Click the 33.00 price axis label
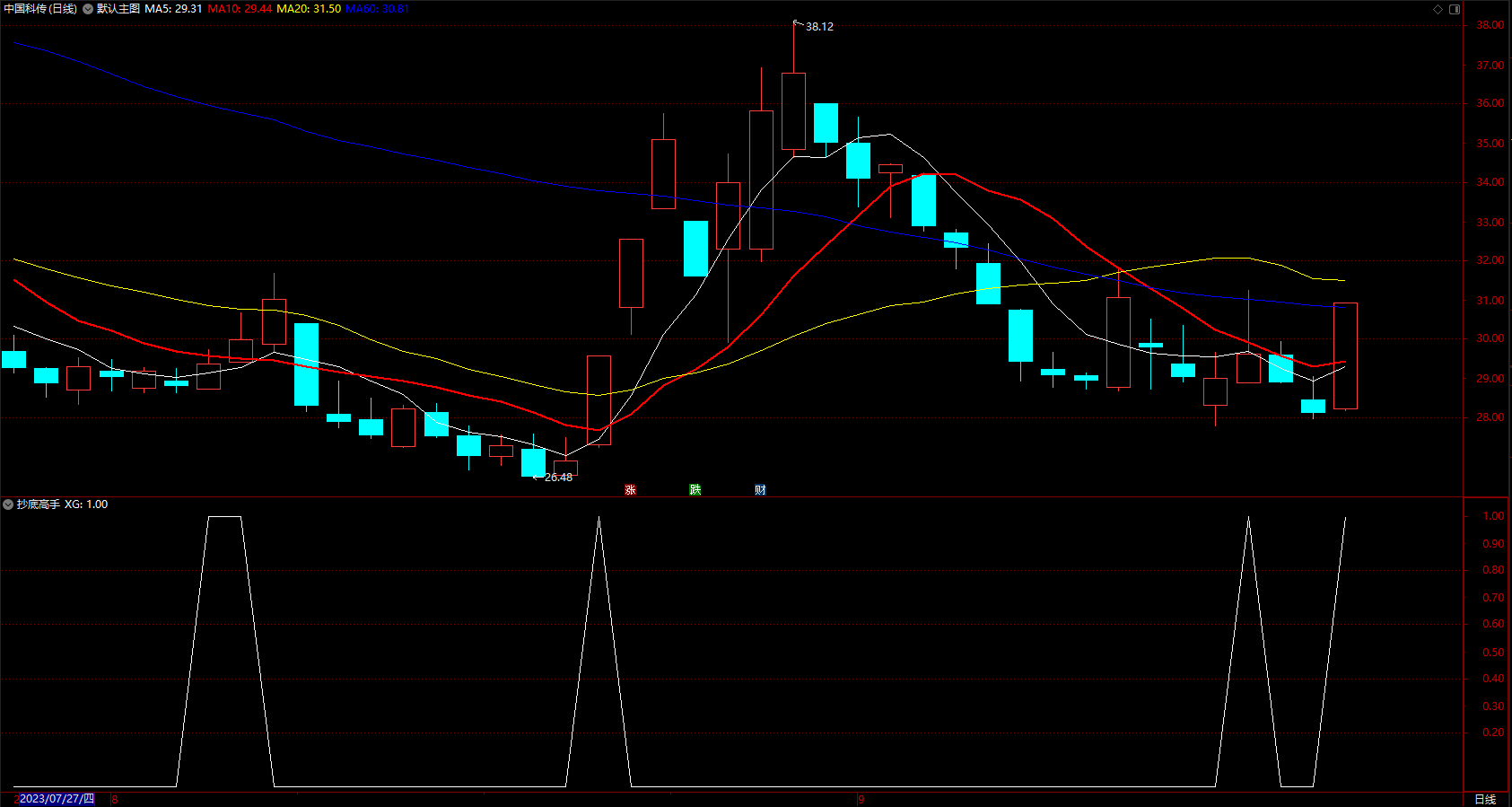 (x=1490, y=223)
